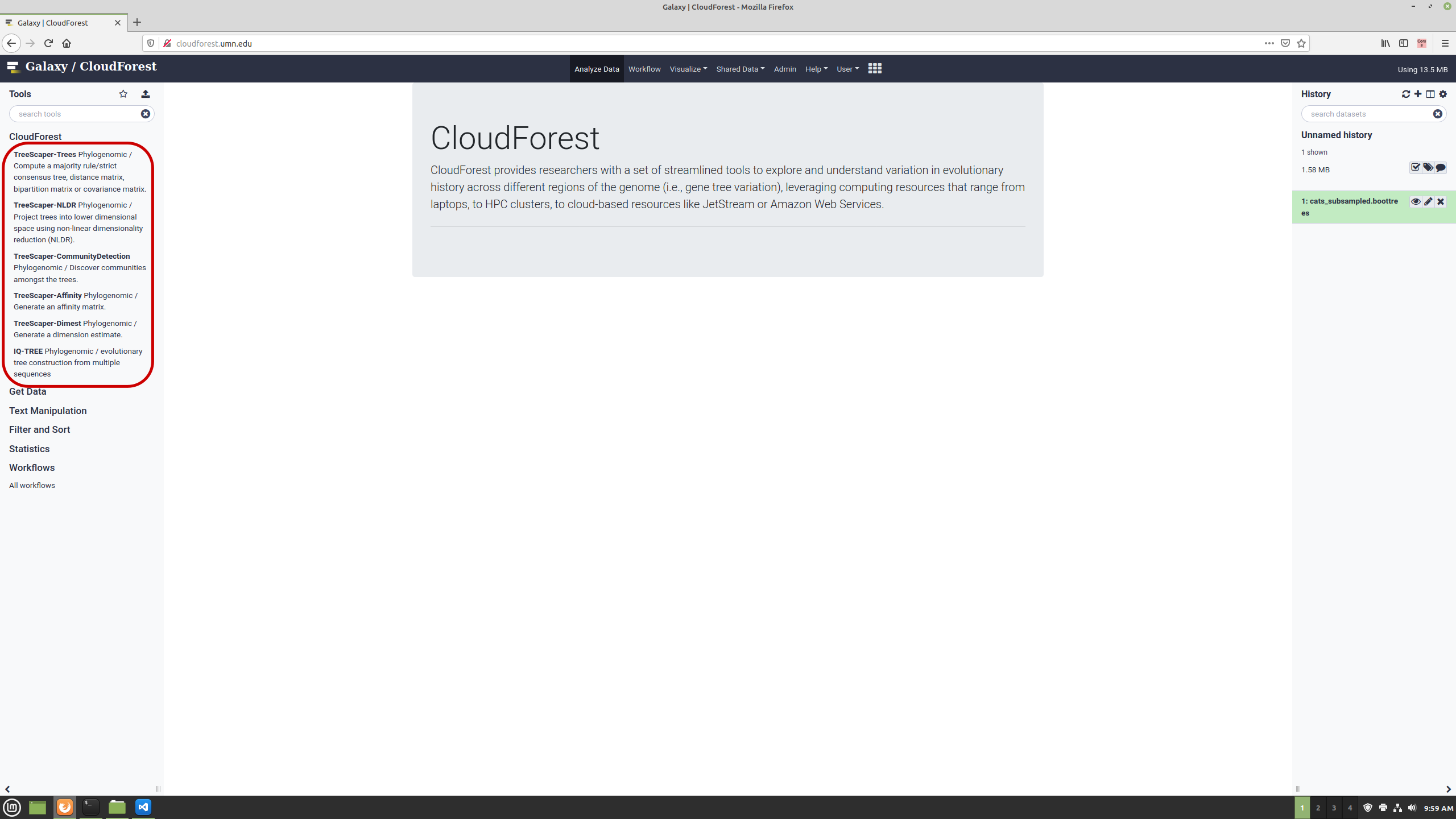
Task: Toggle multi-select datasets checkbox in history
Action: click(1416, 167)
